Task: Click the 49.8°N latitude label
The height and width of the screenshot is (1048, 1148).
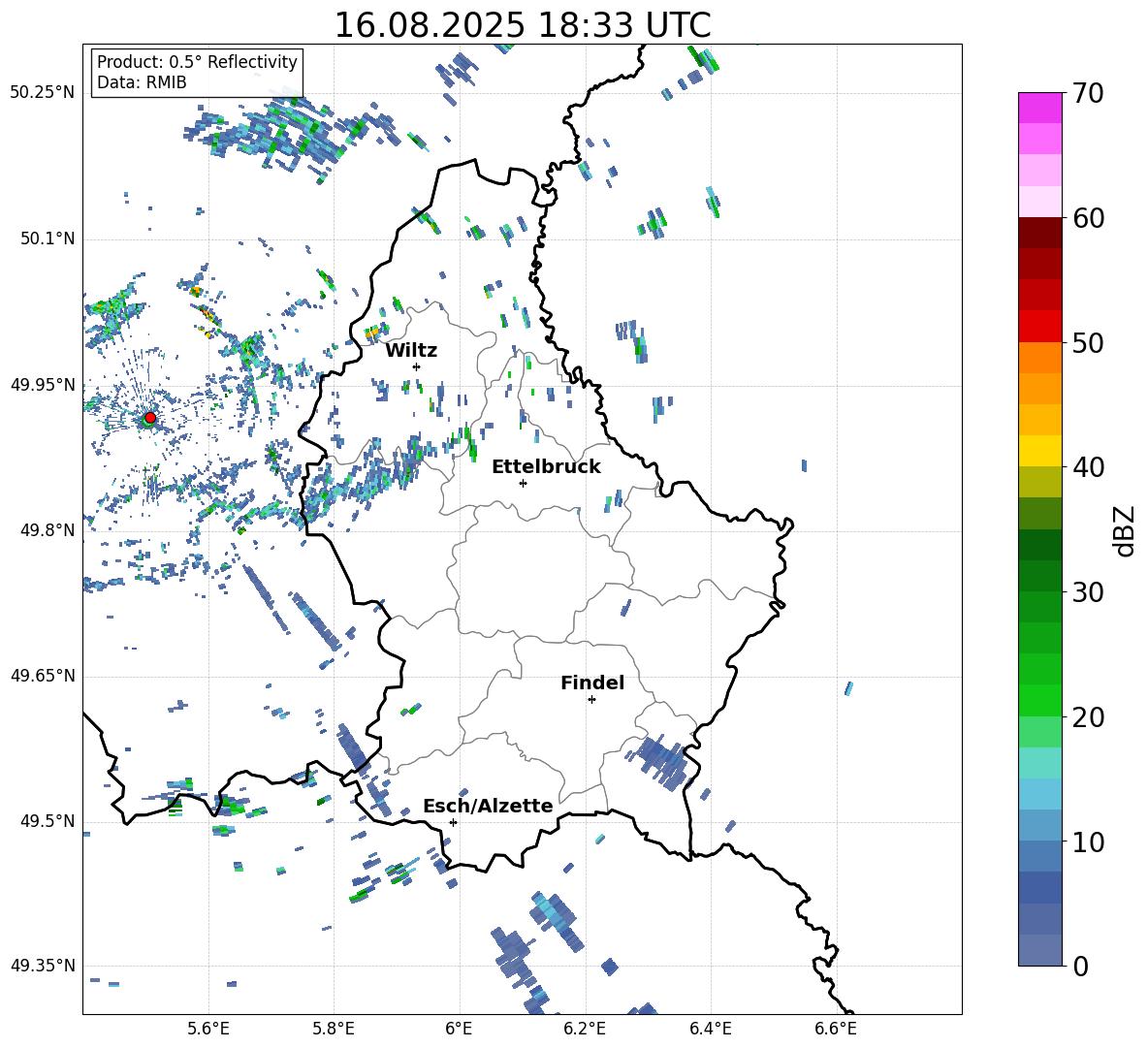Action: coord(48,530)
